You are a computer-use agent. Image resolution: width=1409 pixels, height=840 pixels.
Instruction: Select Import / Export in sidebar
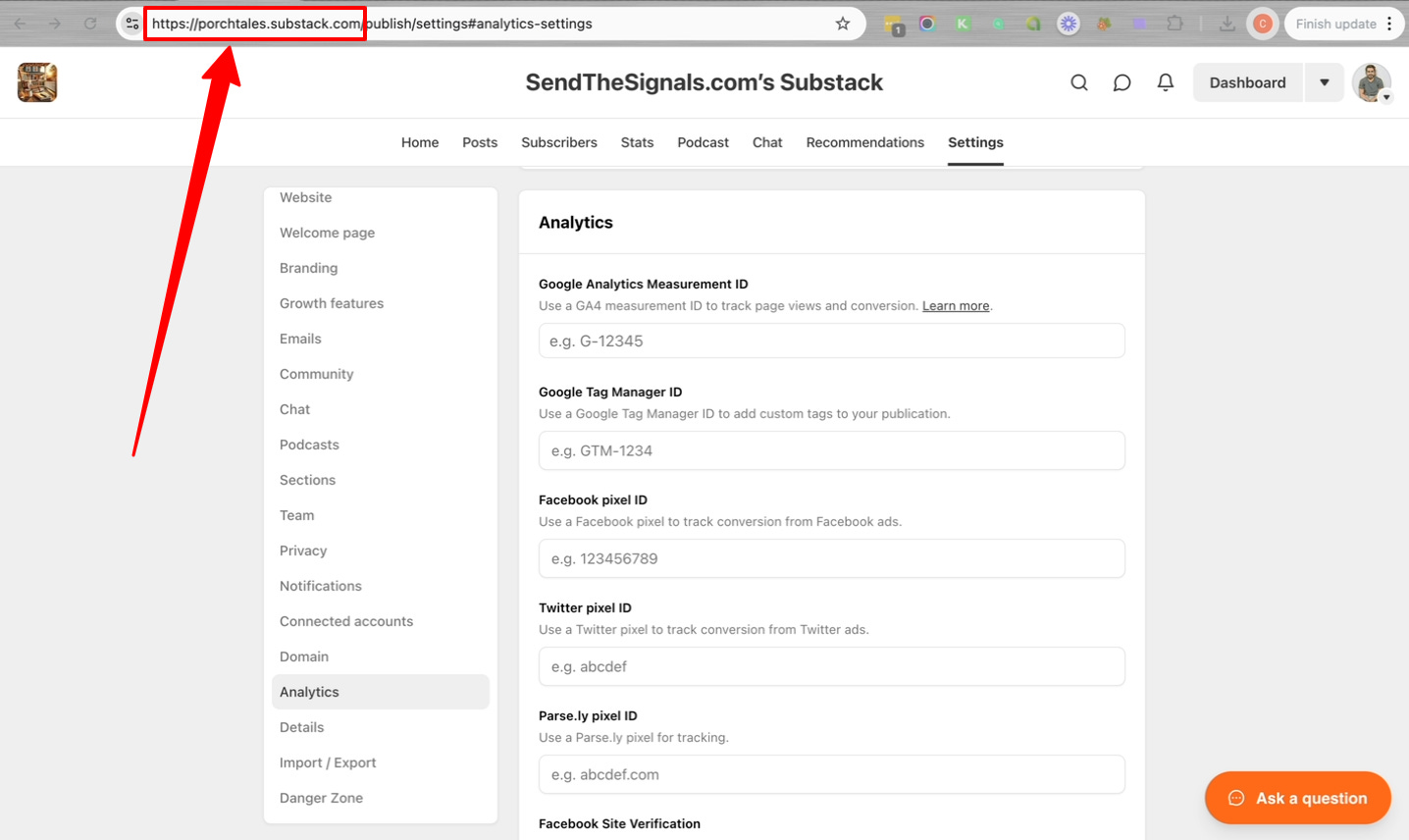point(381,762)
